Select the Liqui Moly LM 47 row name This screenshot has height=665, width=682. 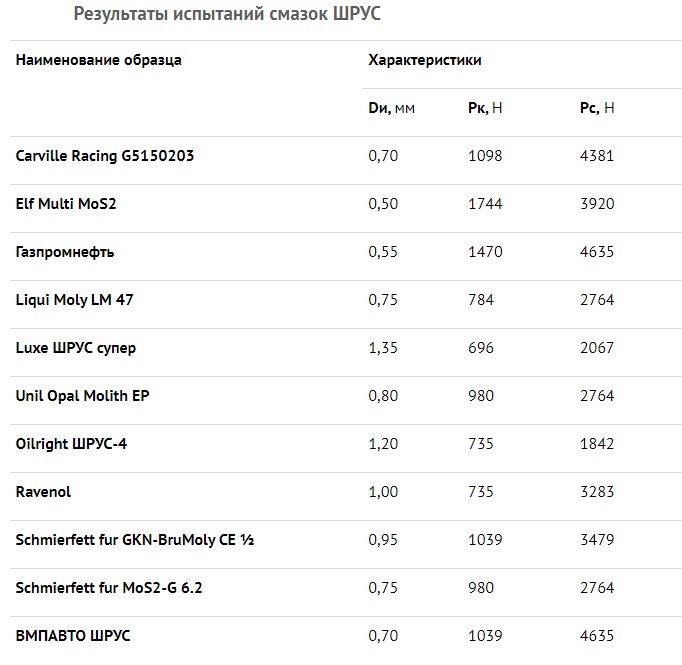pos(74,300)
